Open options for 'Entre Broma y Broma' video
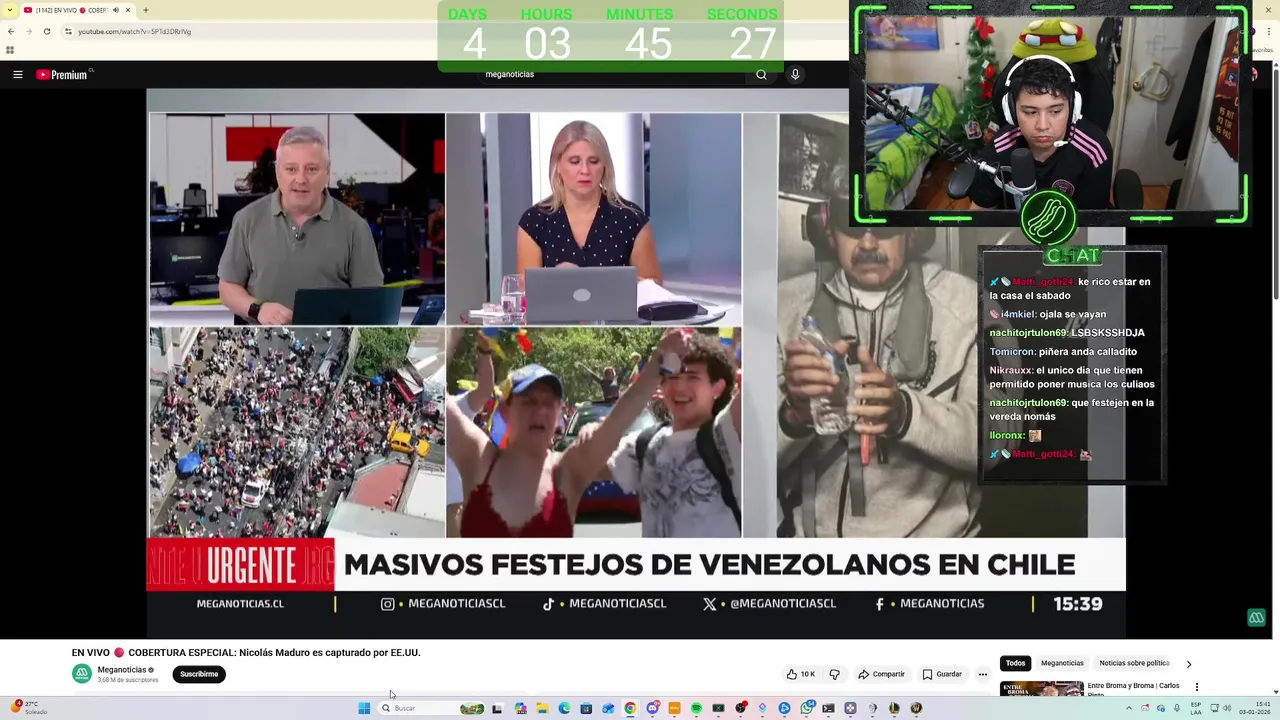The height and width of the screenshot is (720, 1280). click(x=1196, y=687)
